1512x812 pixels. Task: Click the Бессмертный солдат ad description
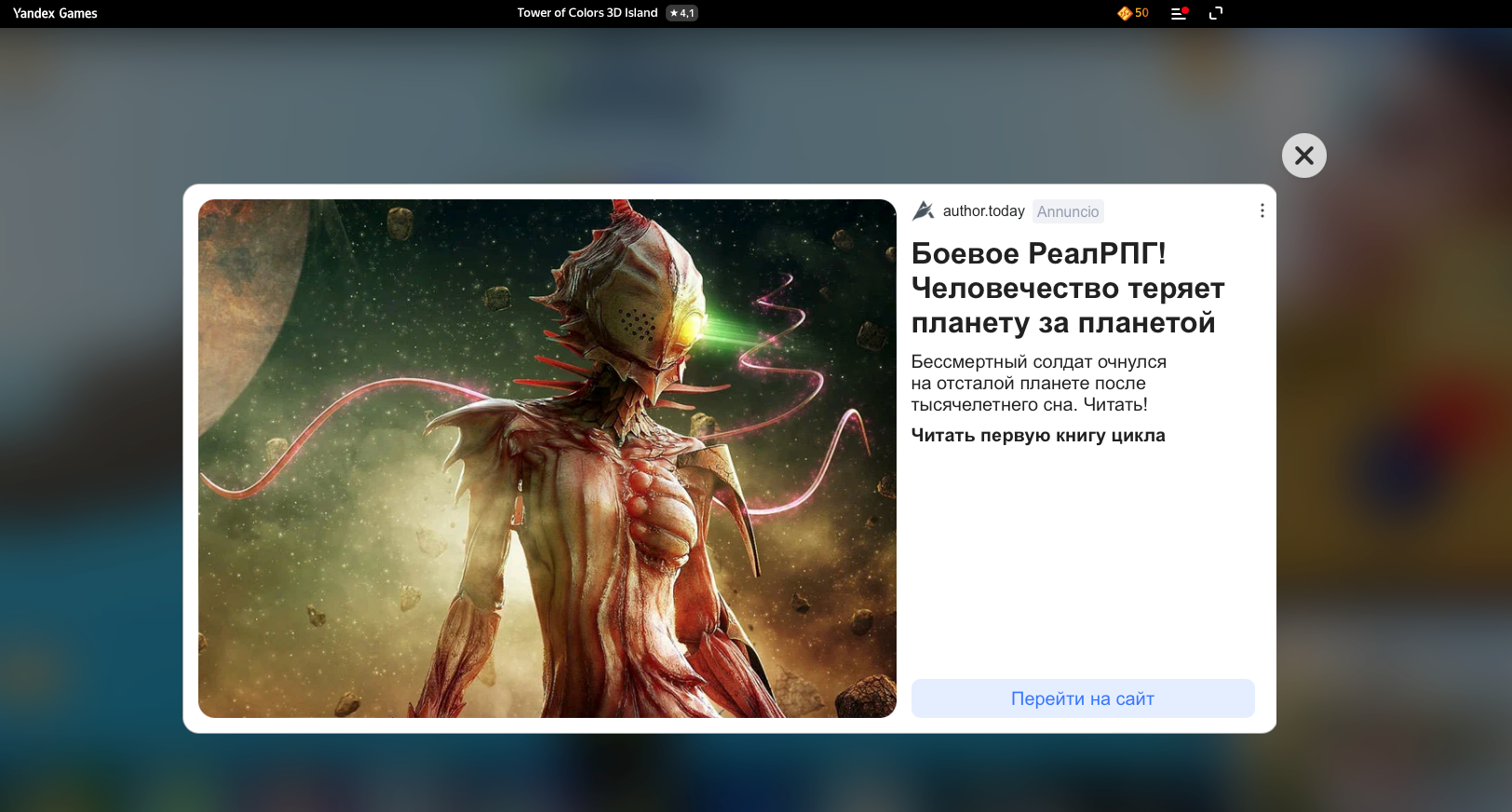1037,383
